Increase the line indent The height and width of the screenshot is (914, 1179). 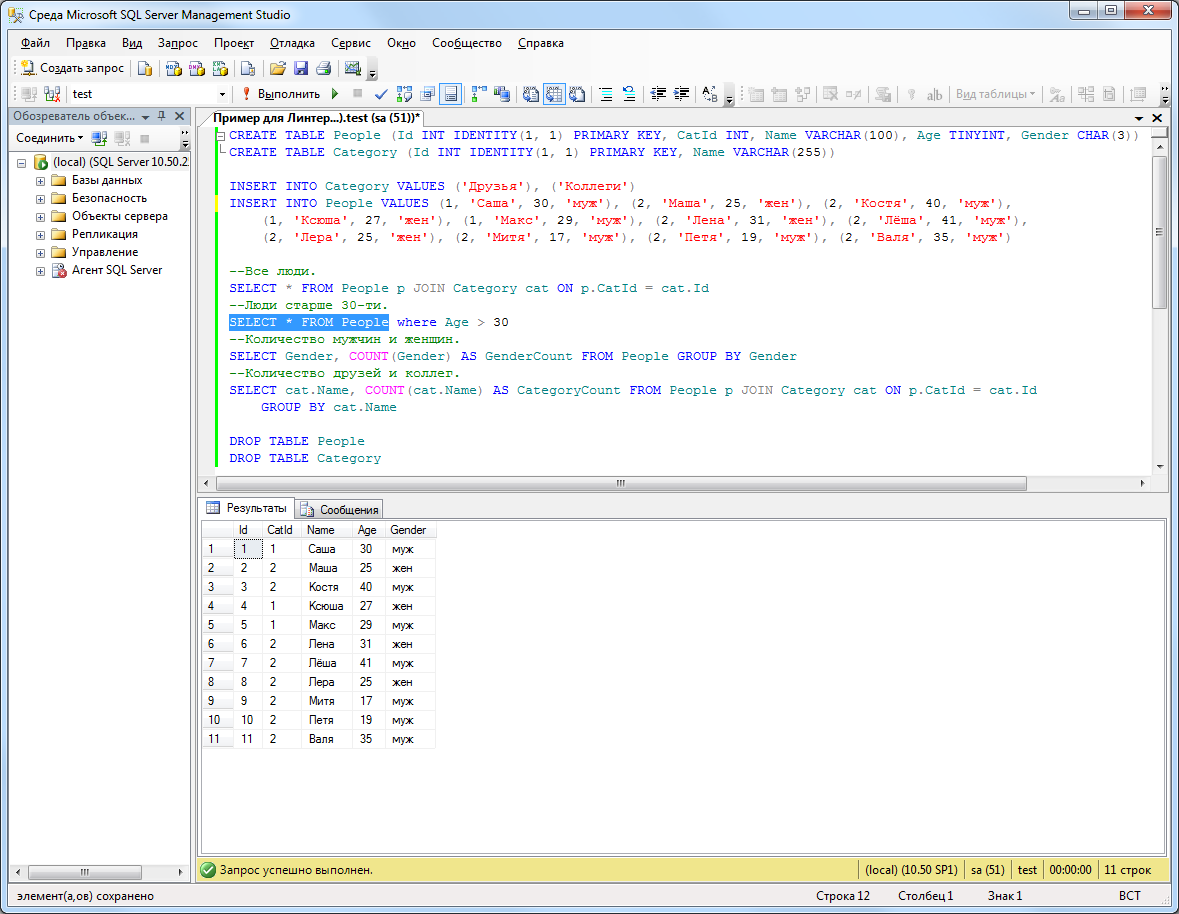(681, 94)
